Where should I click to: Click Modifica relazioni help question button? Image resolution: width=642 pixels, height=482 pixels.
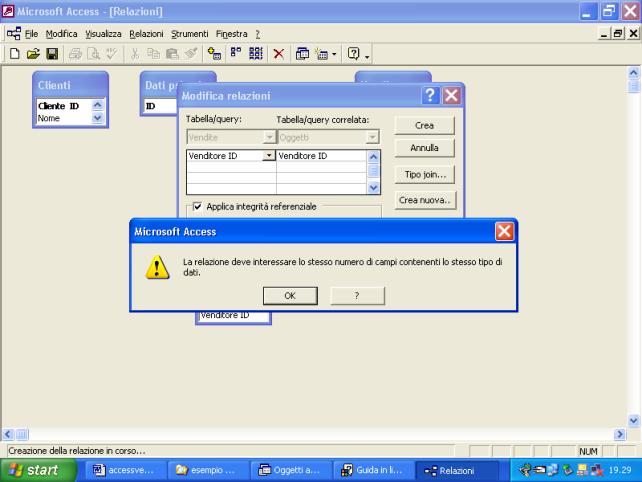[430, 96]
